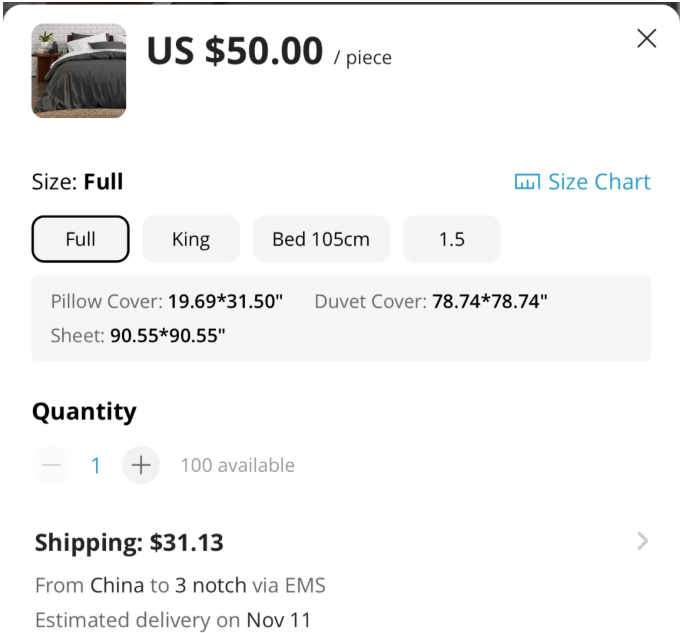Open the Size Chart link
Viewport: 683px width, 633px height.
(x=598, y=182)
